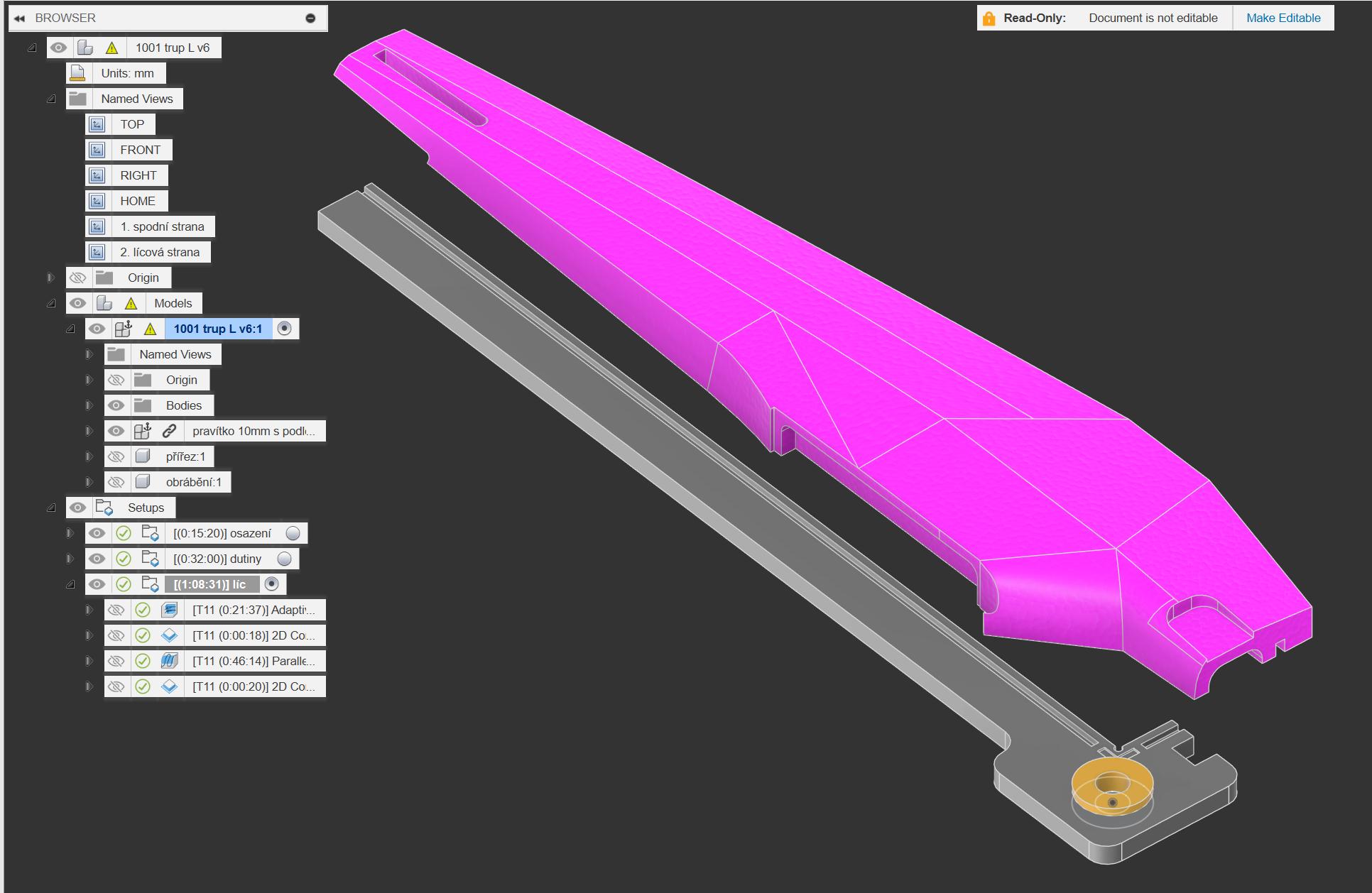Click the warning triangle on Models
This screenshot has width=1372, height=893.
[x=131, y=304]
